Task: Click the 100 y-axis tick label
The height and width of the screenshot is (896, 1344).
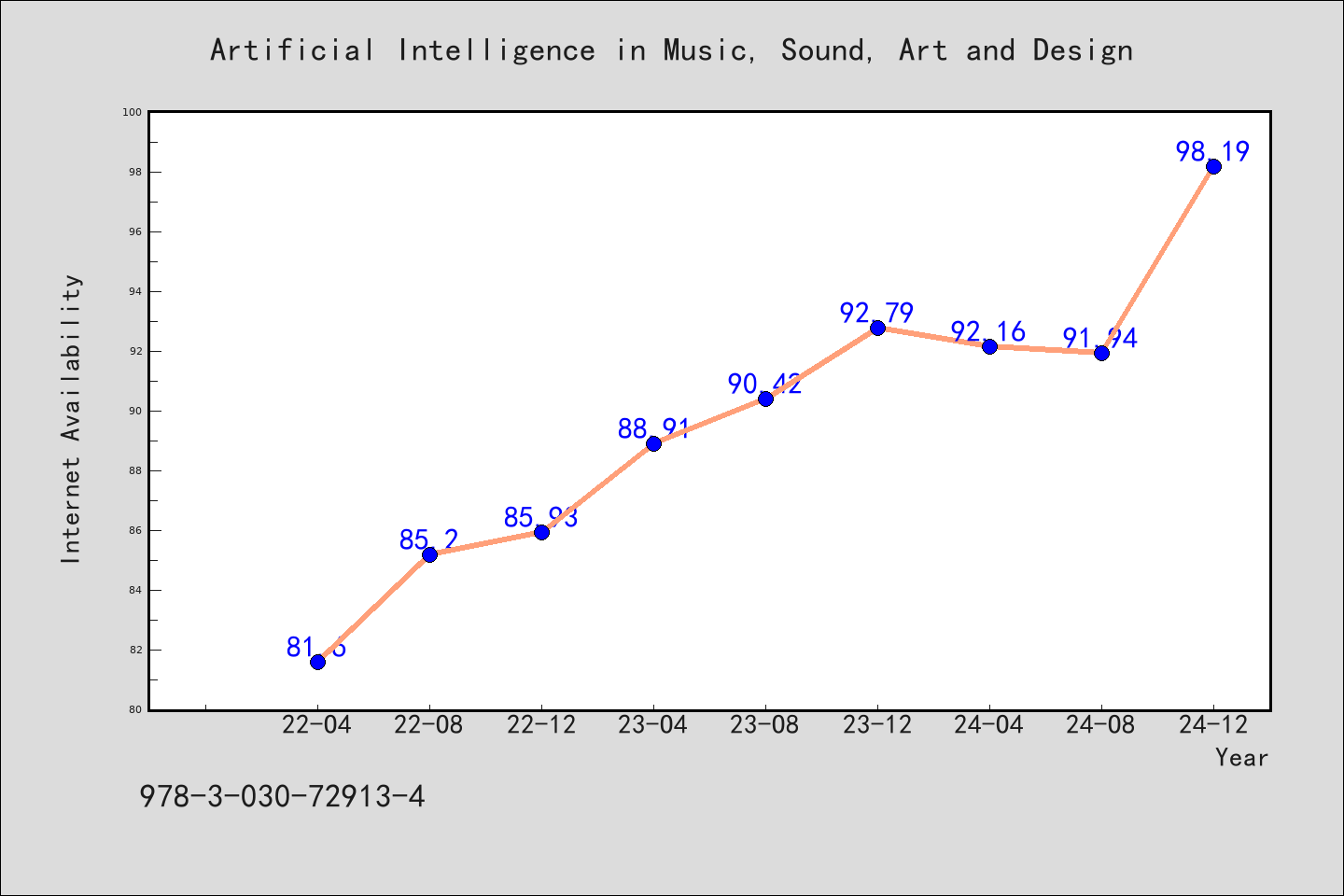Action: 133,112
